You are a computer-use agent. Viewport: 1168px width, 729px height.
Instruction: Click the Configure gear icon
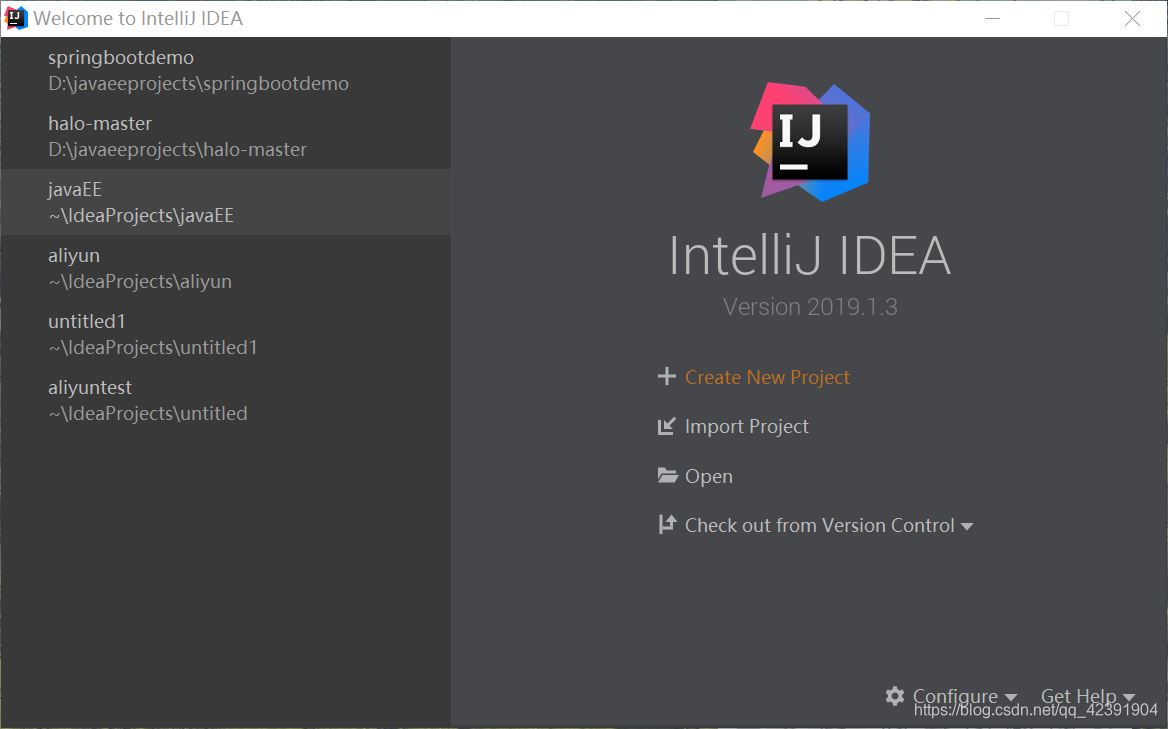coord(895,695)
